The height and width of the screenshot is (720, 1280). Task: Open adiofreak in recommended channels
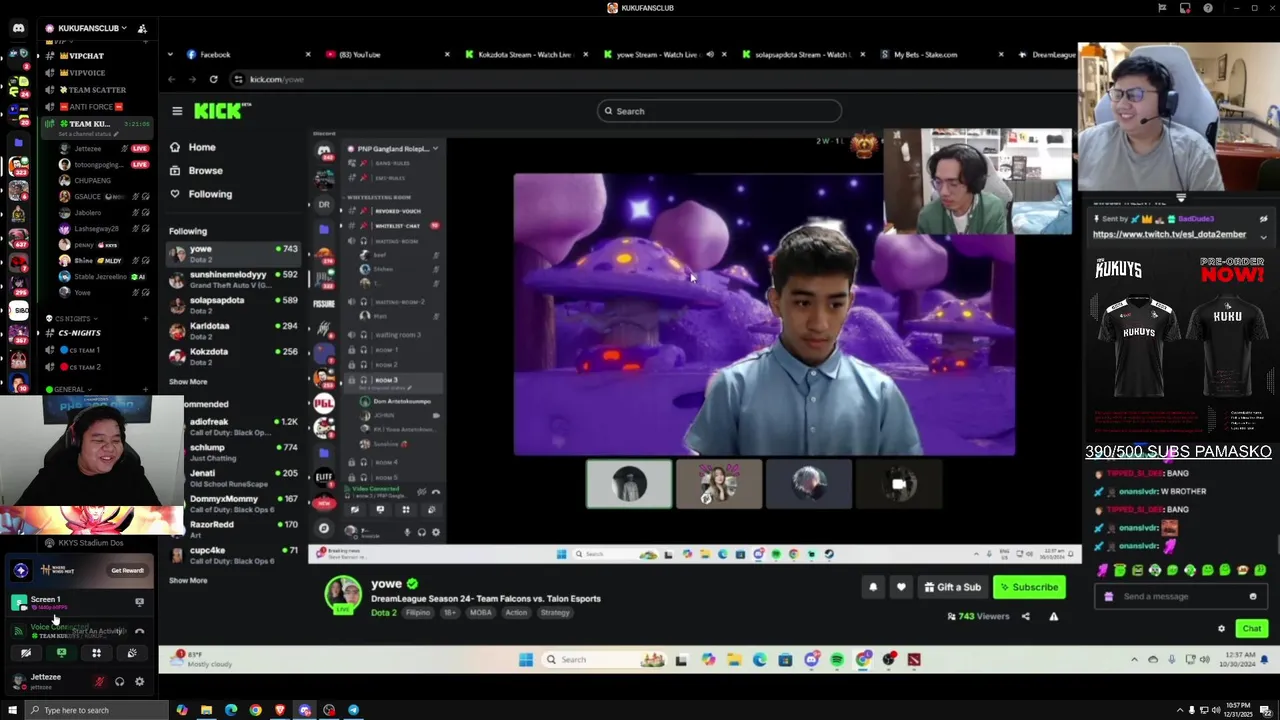pyautogui.click(x=234, y=427)
